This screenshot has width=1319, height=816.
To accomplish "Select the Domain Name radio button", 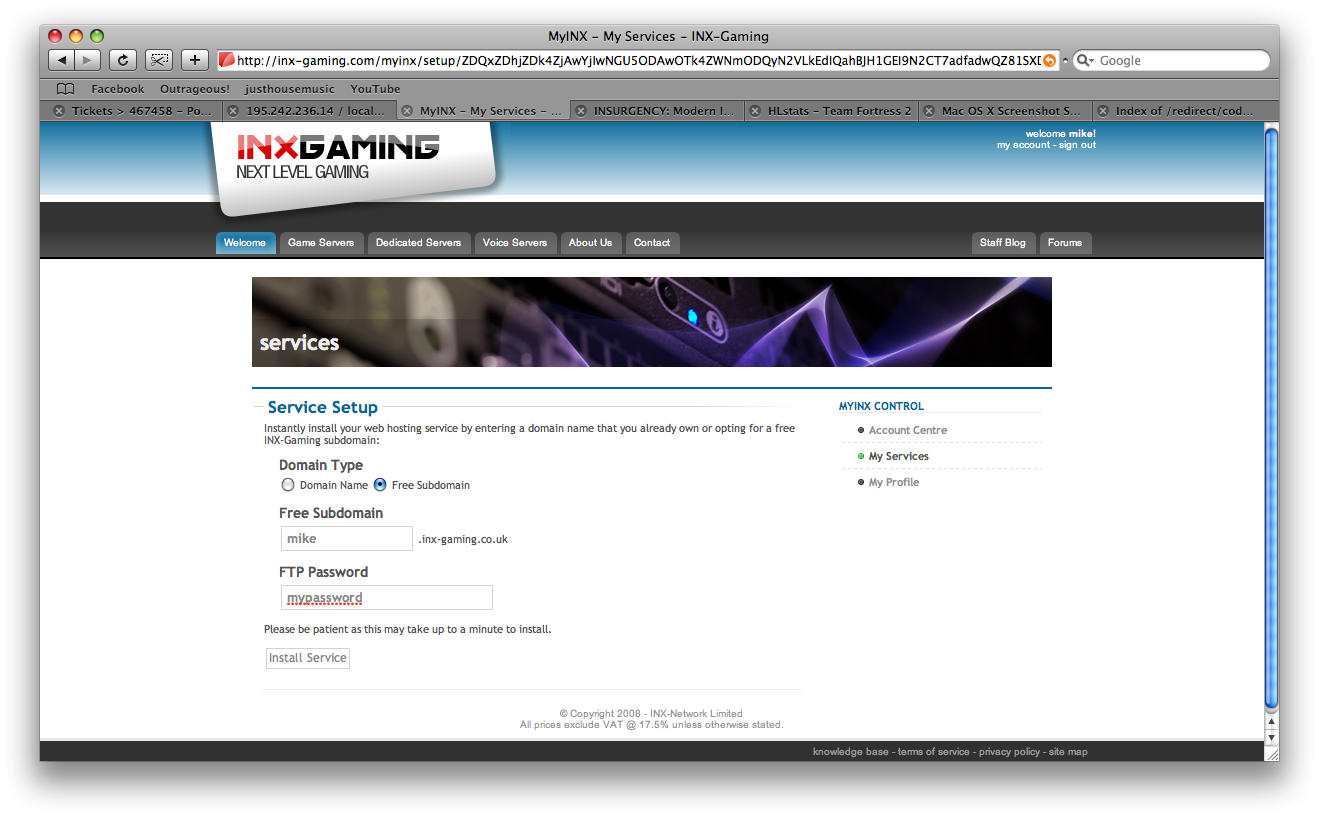I will point(288,485).
